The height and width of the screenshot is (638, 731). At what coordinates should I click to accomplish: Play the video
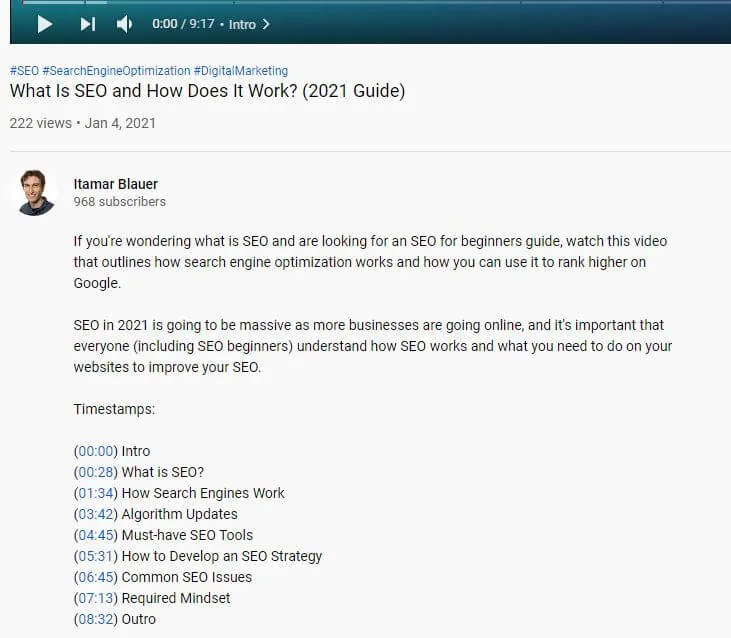pos(45,24)
